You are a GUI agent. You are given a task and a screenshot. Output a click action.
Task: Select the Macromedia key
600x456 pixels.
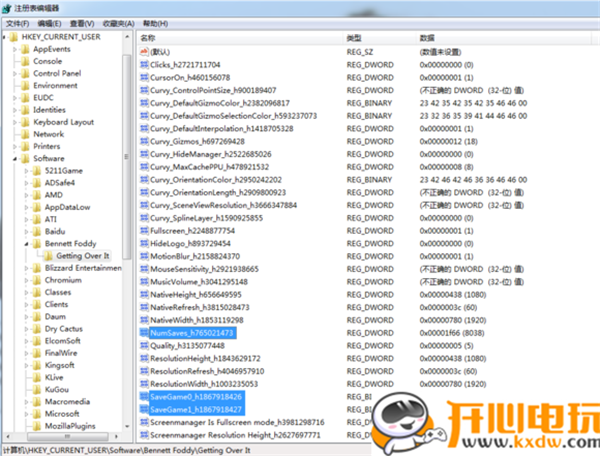point(67,402)
